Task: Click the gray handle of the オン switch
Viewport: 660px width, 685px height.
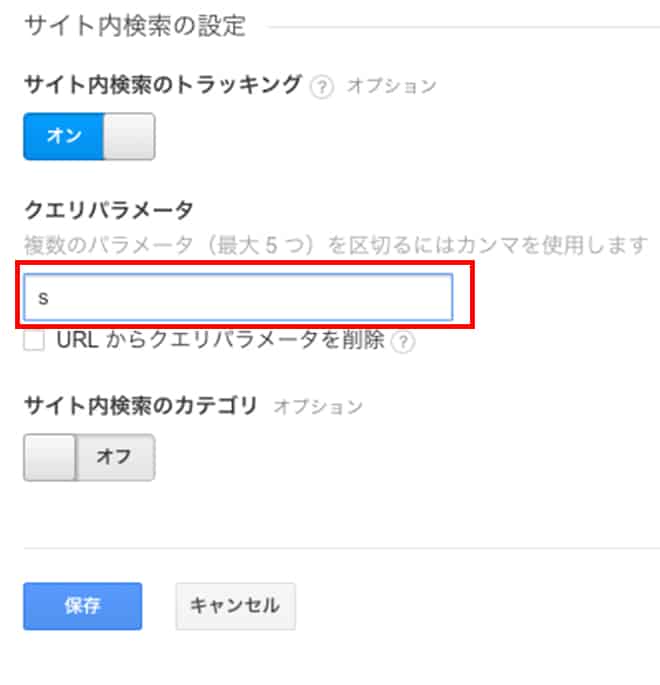Action: point(129,136)
